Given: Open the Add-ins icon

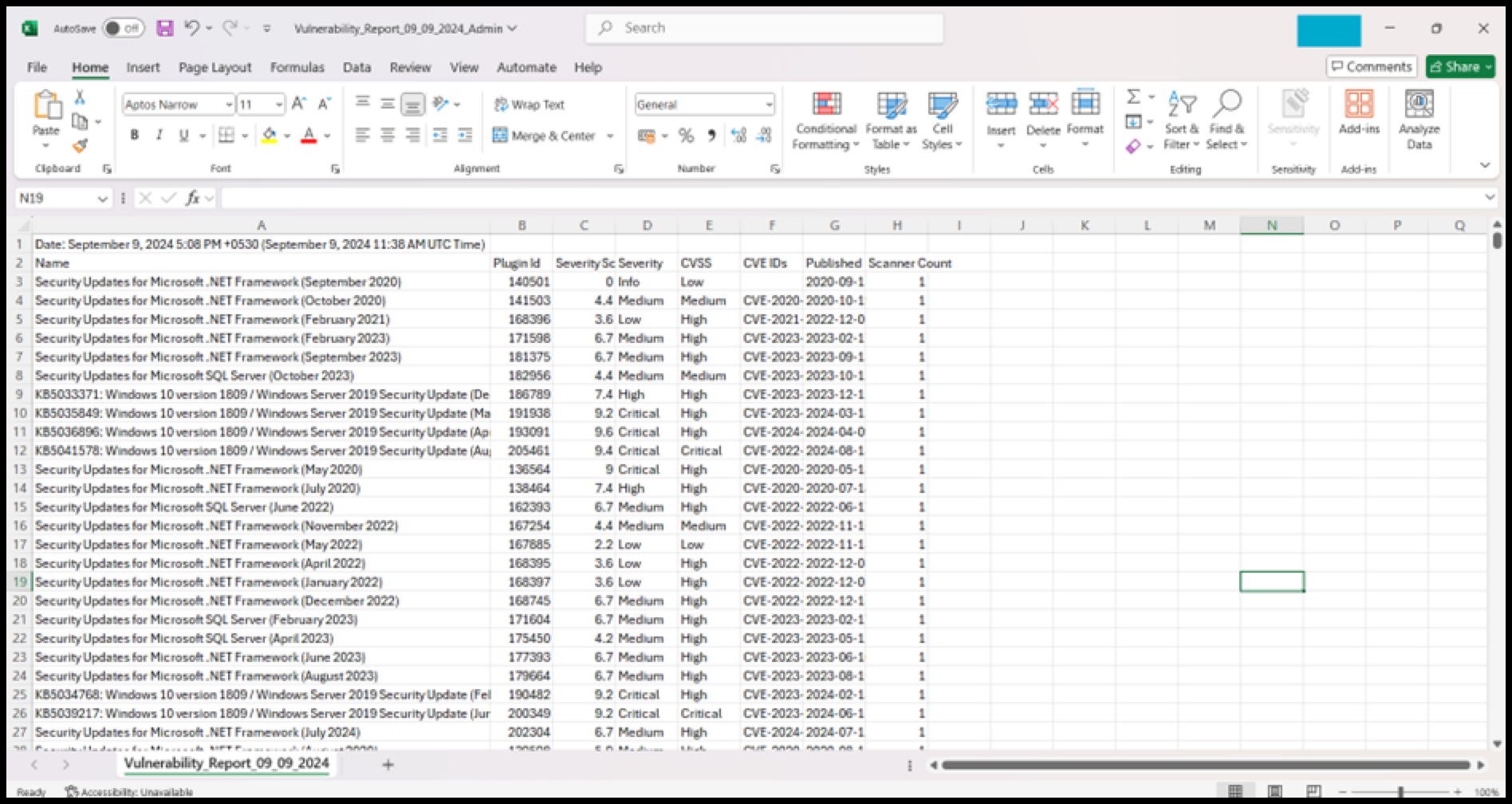Looking at the screenshot, I should pyautogui.click(x=1359, y=112).
